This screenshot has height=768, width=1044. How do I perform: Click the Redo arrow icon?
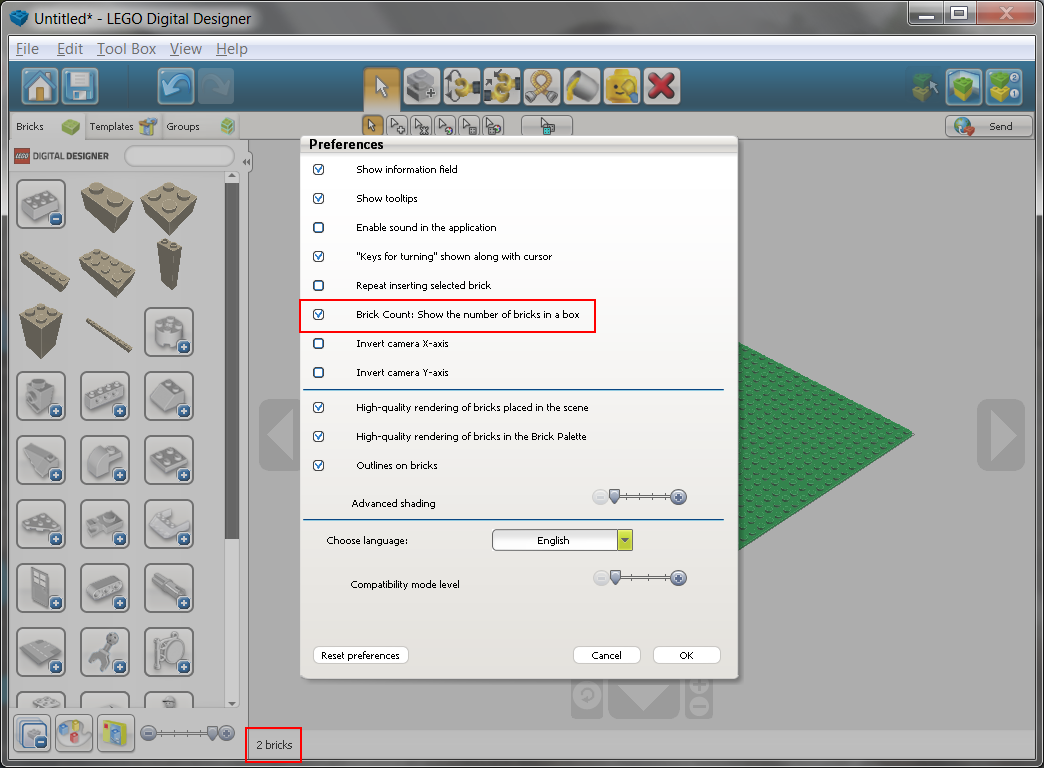(216, 86)
